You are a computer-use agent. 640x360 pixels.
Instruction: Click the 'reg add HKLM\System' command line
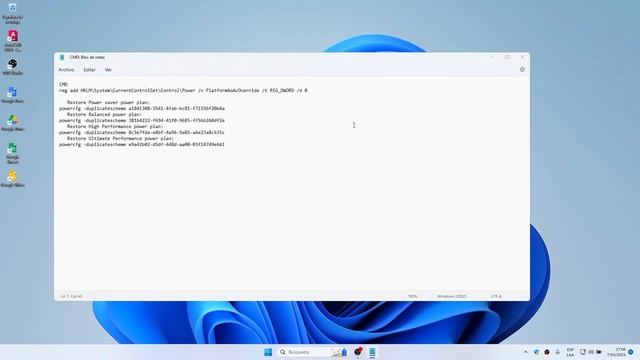(183, 90)
